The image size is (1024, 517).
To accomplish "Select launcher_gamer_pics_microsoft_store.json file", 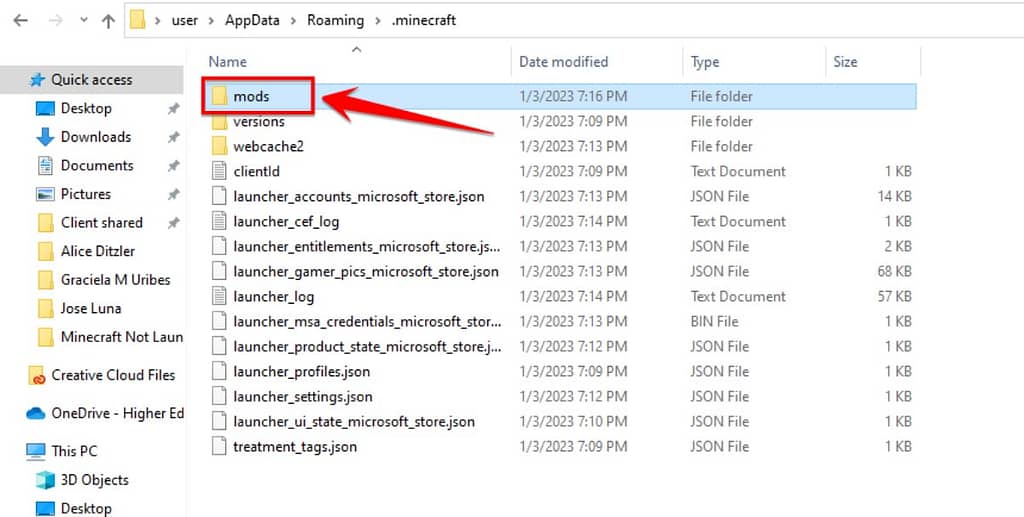I will tap(366, 272).
